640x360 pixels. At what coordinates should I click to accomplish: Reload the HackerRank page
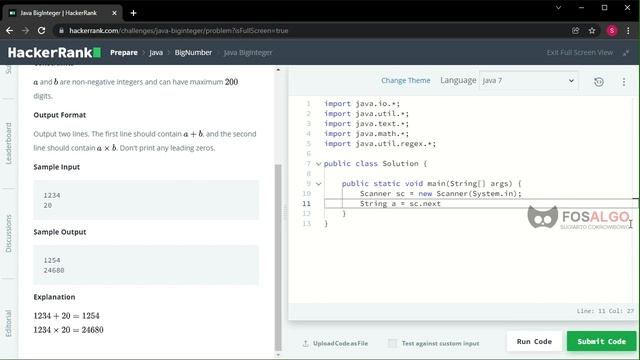[41, 31]
